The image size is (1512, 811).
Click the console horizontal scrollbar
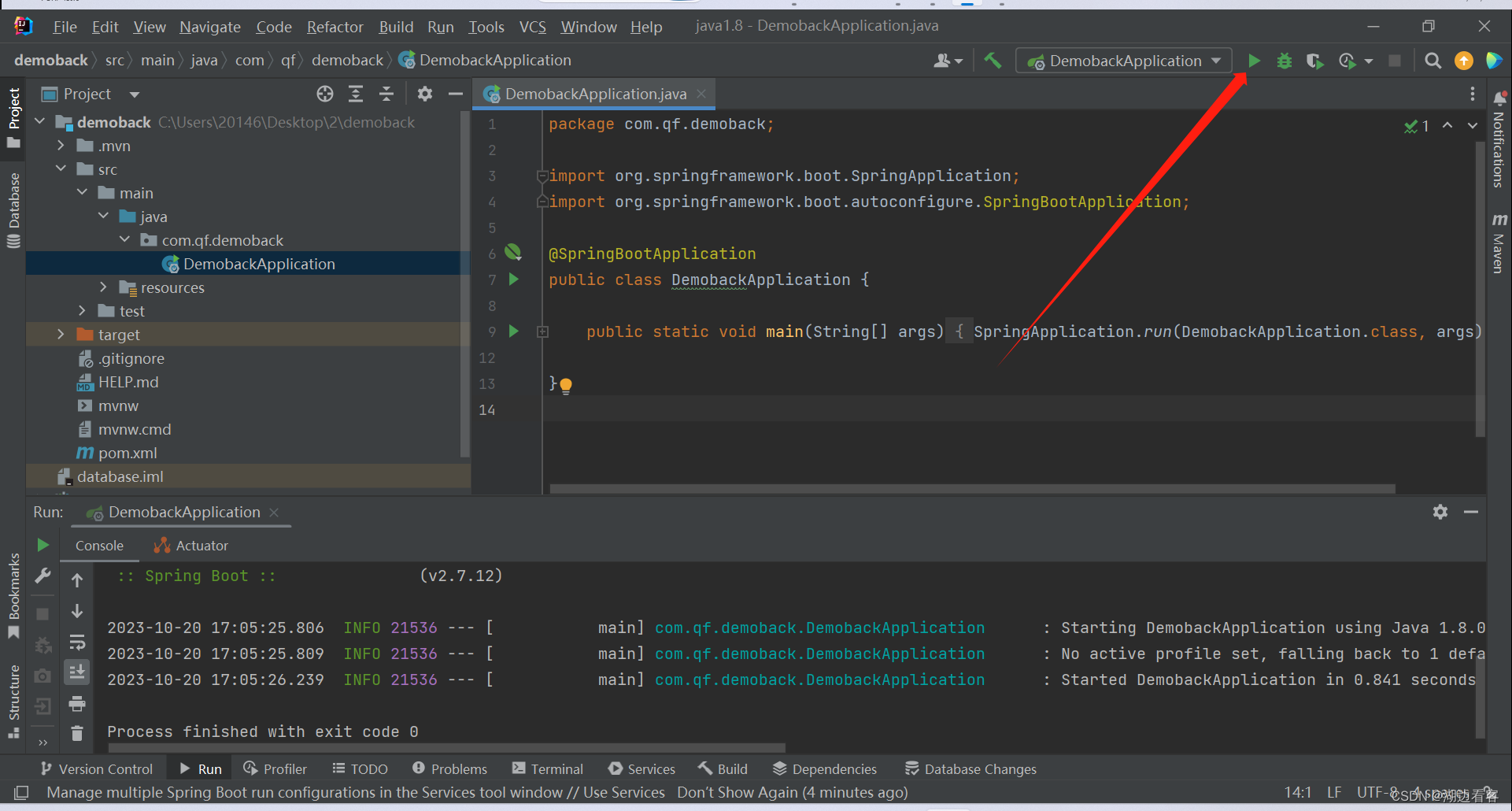coord(447,748)
